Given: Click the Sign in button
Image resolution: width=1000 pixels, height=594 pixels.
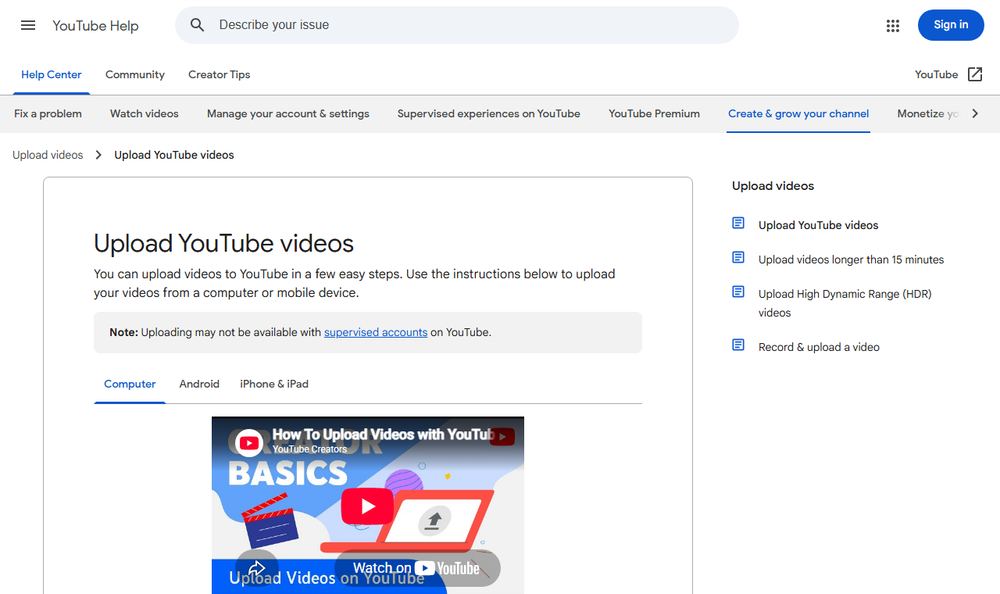Looking at the screenshot, I should point(950,25).
